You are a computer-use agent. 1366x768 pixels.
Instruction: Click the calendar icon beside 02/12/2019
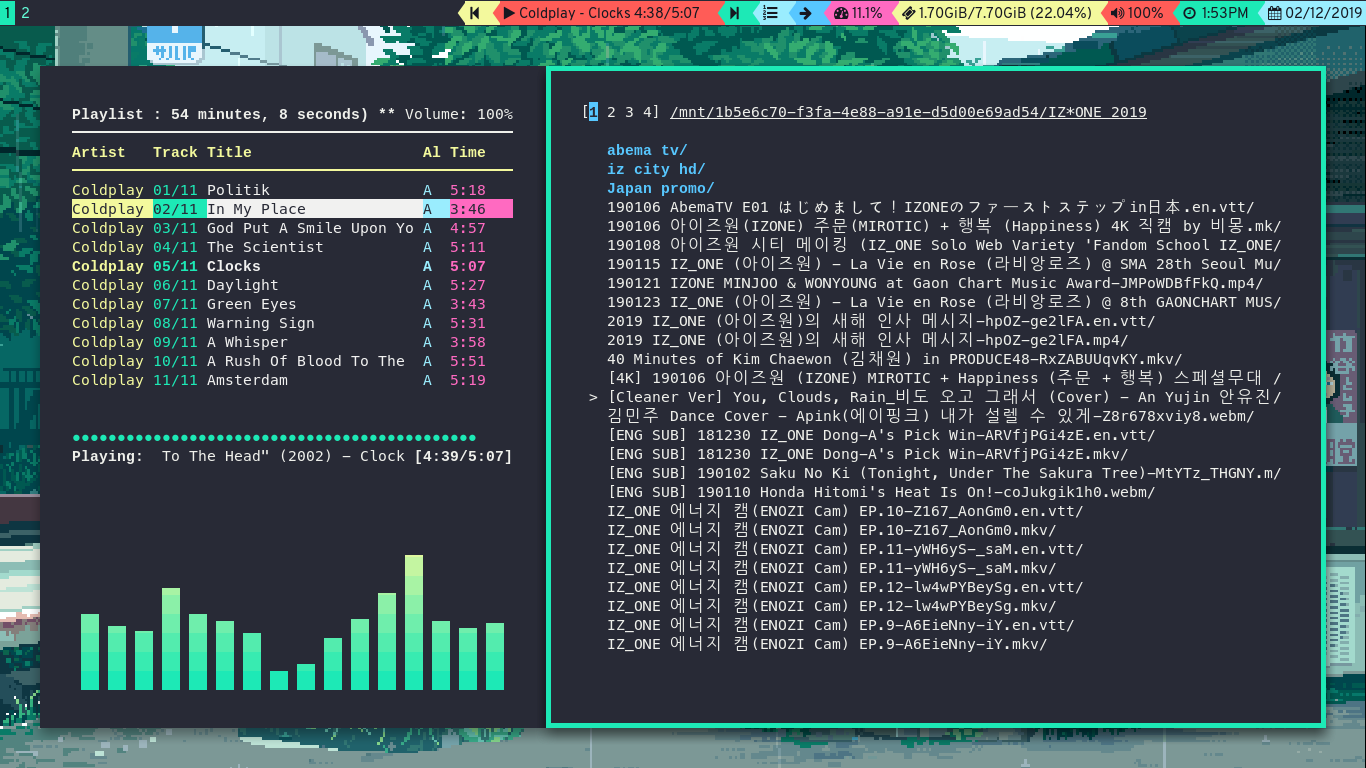click(1274, 13)
